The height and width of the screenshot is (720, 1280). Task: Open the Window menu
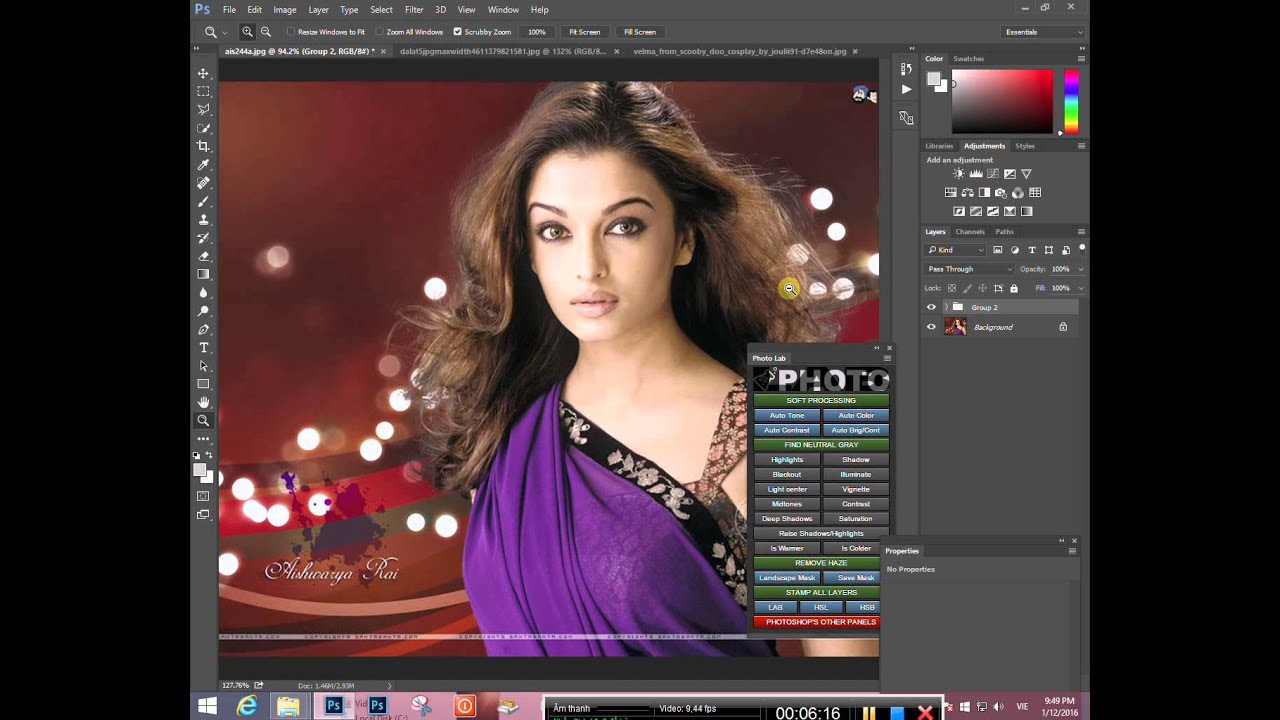(x=503, y=9)
